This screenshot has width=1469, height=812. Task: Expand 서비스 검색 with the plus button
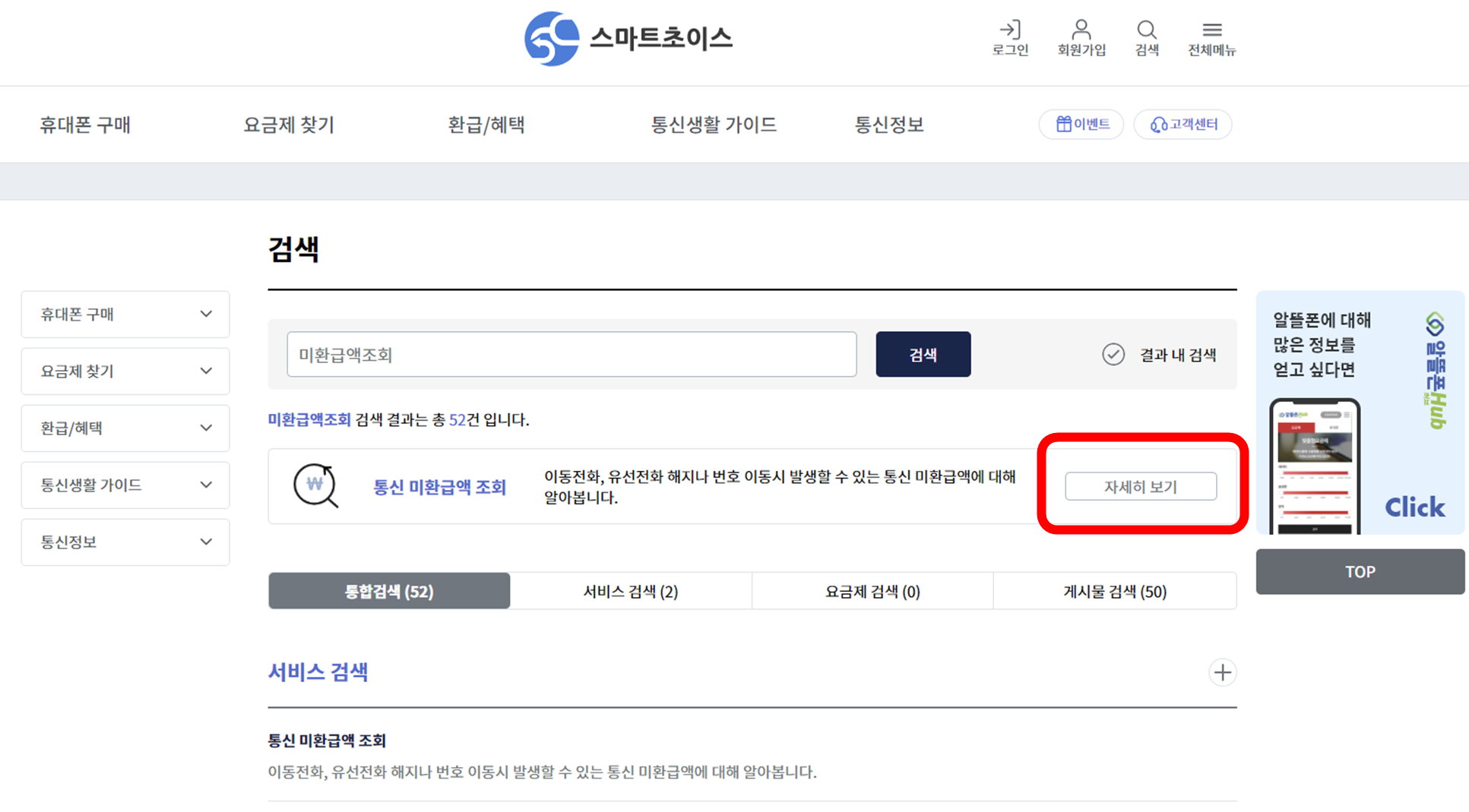click(1222, 671)
